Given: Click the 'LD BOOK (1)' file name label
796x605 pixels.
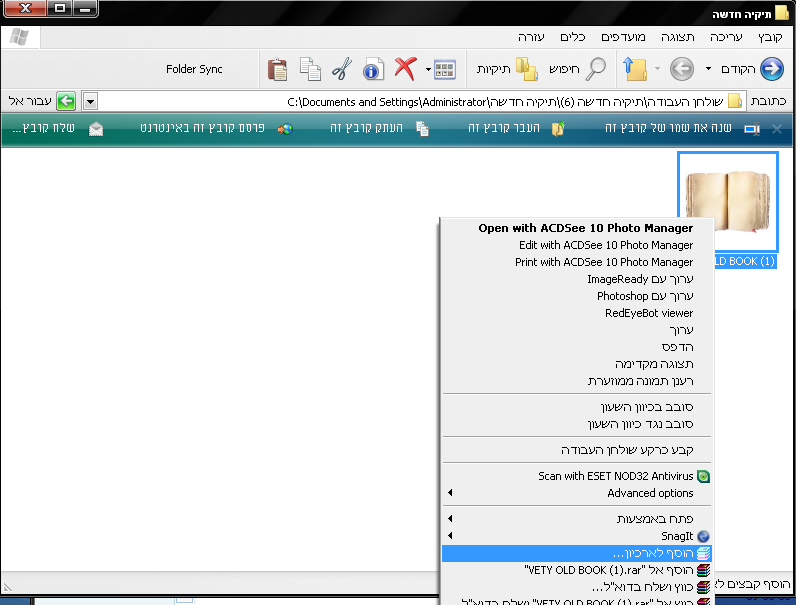Looking at the screenshot, I should click(745, 261).
